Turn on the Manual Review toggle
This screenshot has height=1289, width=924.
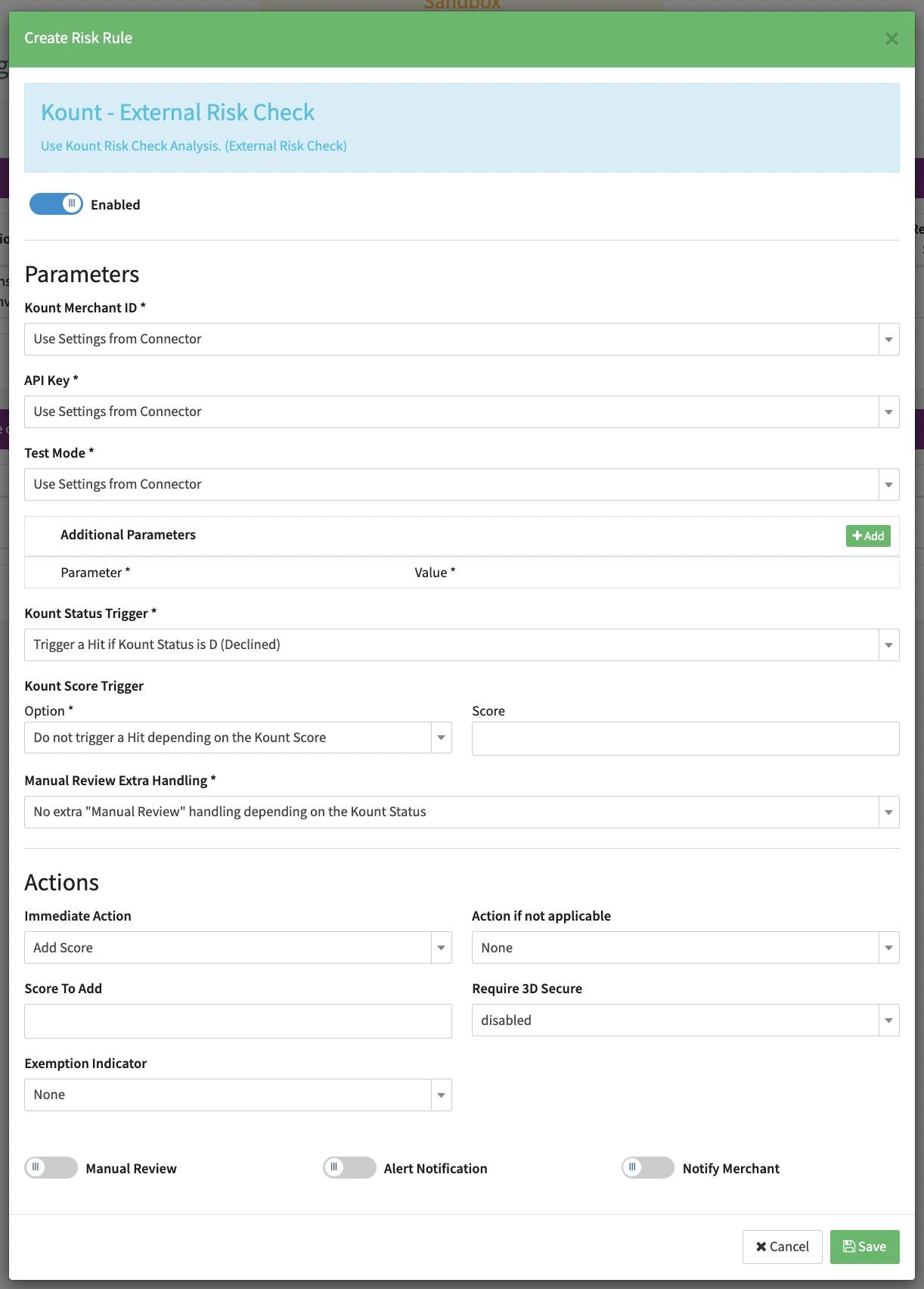coord(51,1167)
